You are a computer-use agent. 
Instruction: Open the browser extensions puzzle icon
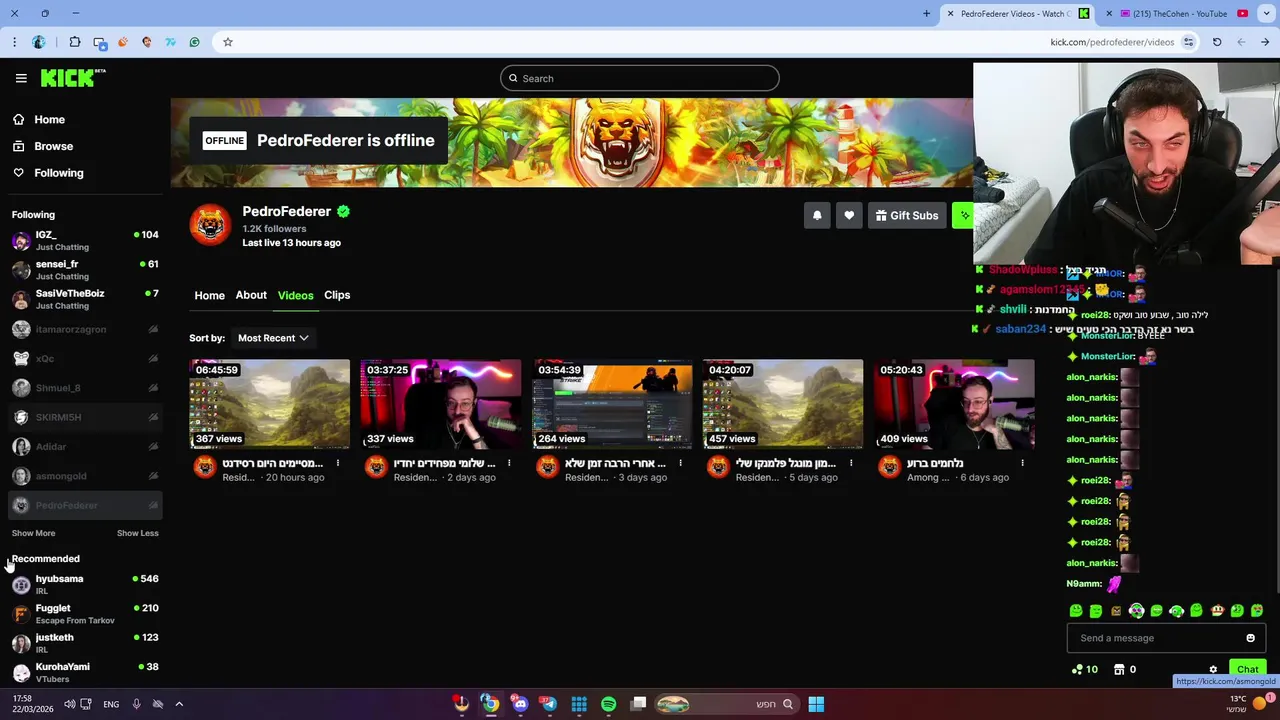(75, 42)
